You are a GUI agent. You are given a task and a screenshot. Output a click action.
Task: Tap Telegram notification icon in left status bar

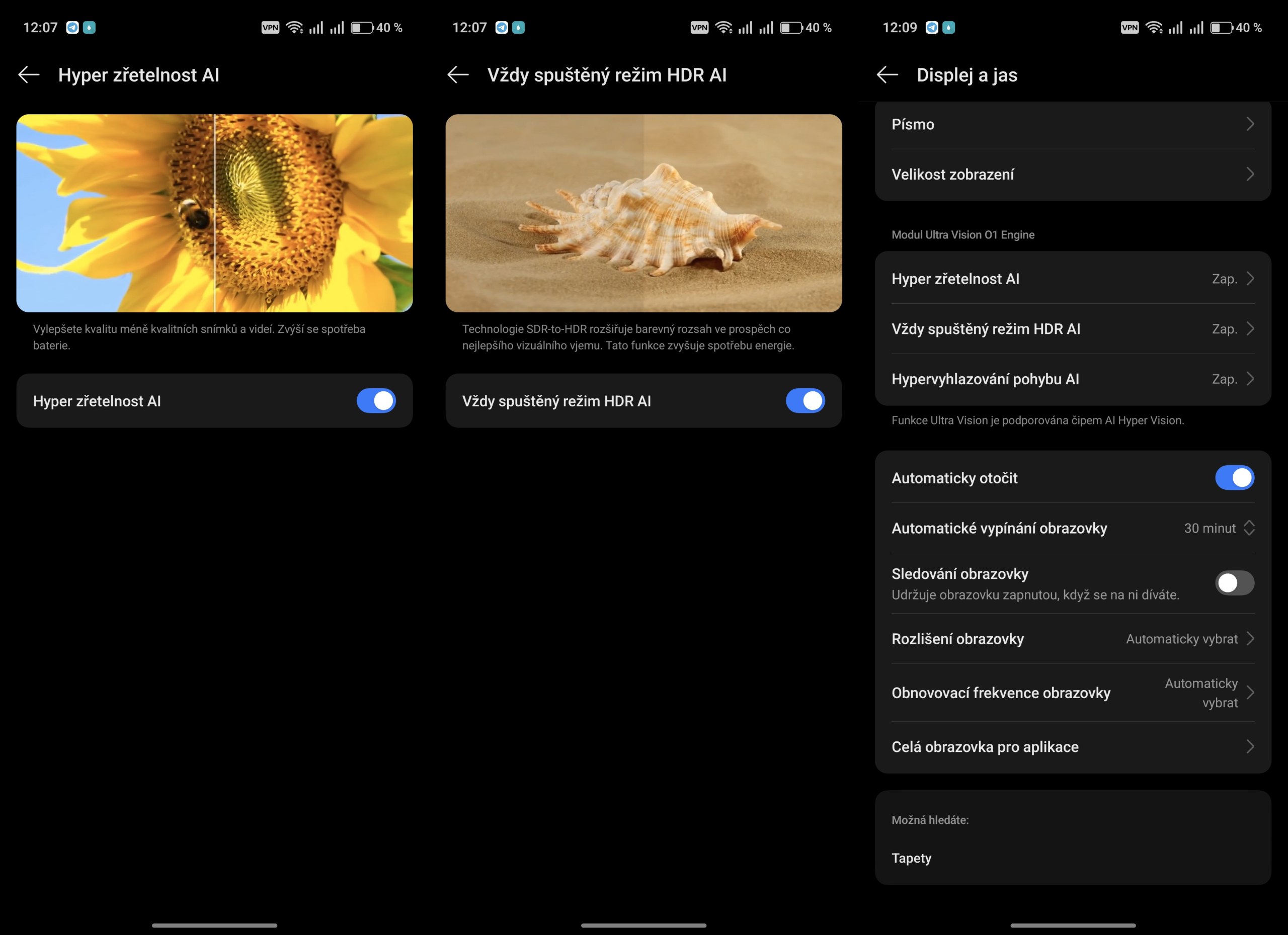(72, 27)
